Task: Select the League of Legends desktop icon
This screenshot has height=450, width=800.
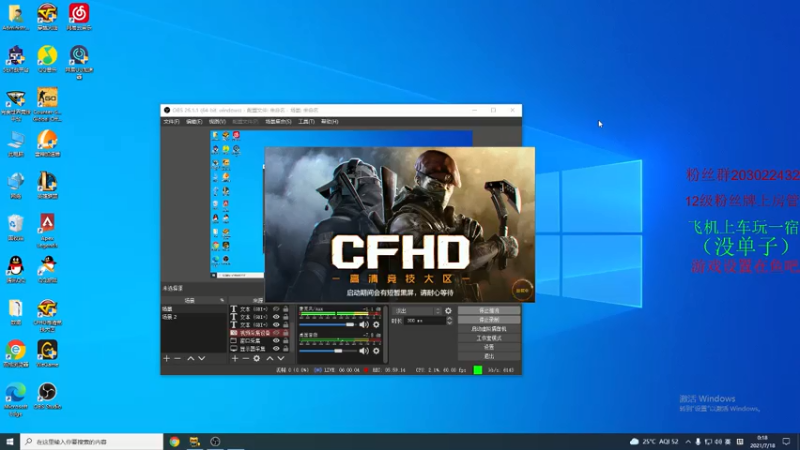Action: tap(47, 185)
